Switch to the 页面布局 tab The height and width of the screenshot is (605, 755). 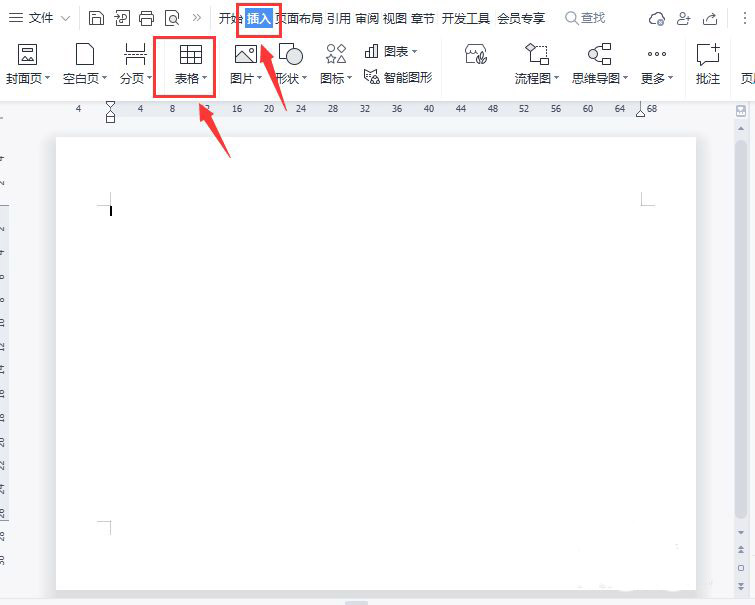click(299, 18)
